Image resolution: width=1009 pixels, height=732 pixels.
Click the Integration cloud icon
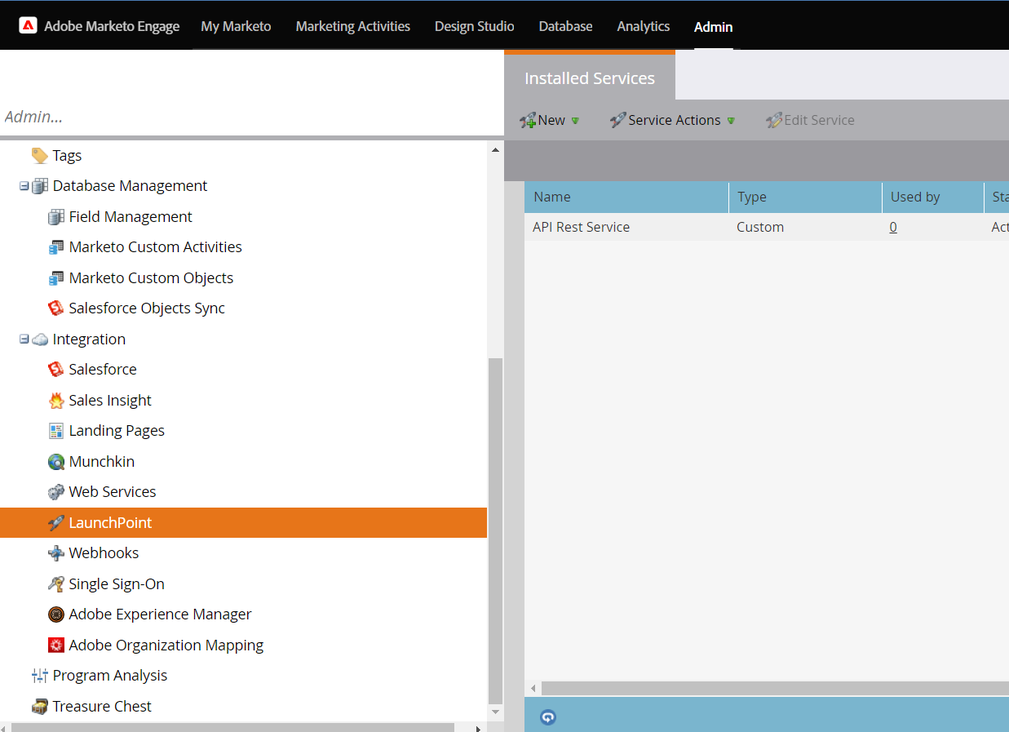tap(40, 339)
